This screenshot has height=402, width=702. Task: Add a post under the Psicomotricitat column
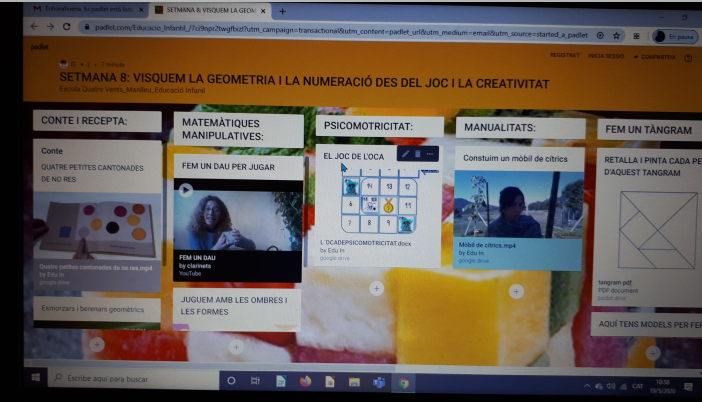tap(376, 288)
